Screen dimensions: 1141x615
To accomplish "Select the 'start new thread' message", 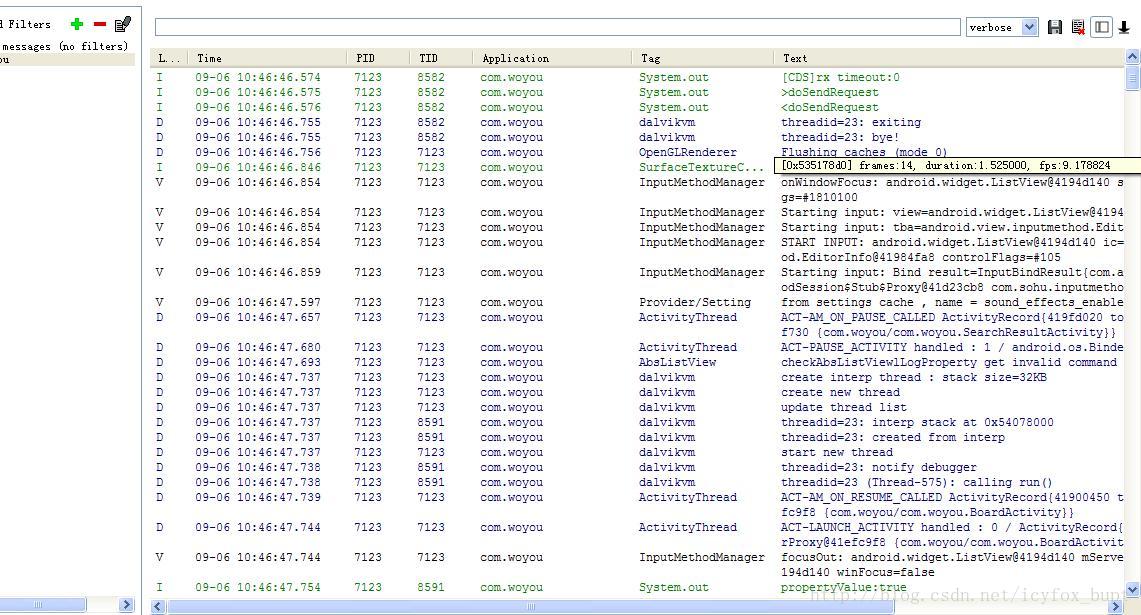I will (837, 452).
